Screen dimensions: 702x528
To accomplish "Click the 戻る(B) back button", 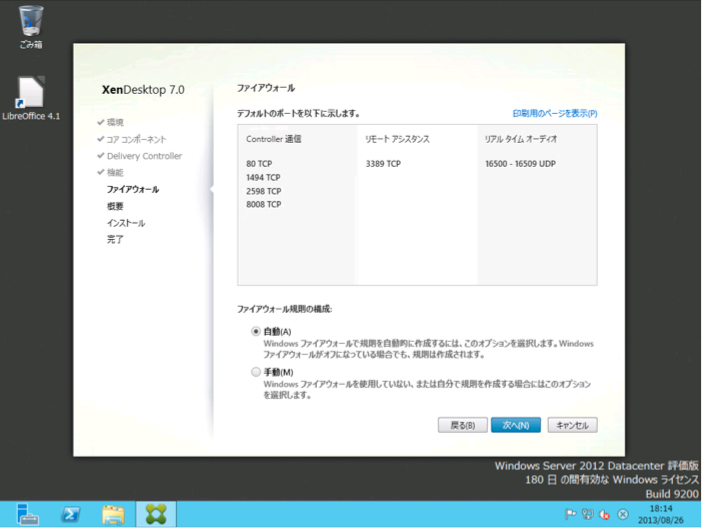I will (x=462, y=425).
